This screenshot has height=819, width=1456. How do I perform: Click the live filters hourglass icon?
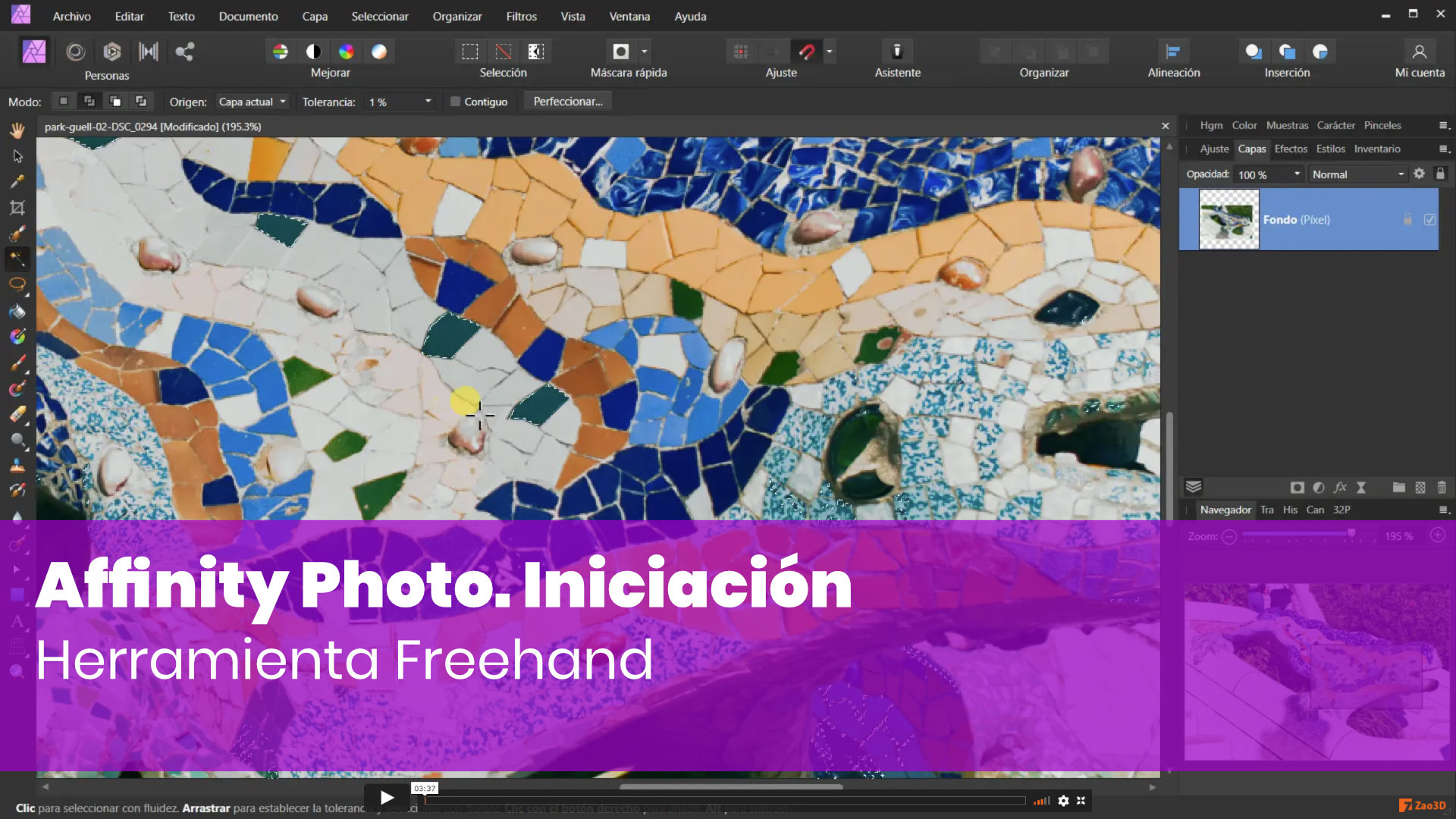tap(1361, 488)
